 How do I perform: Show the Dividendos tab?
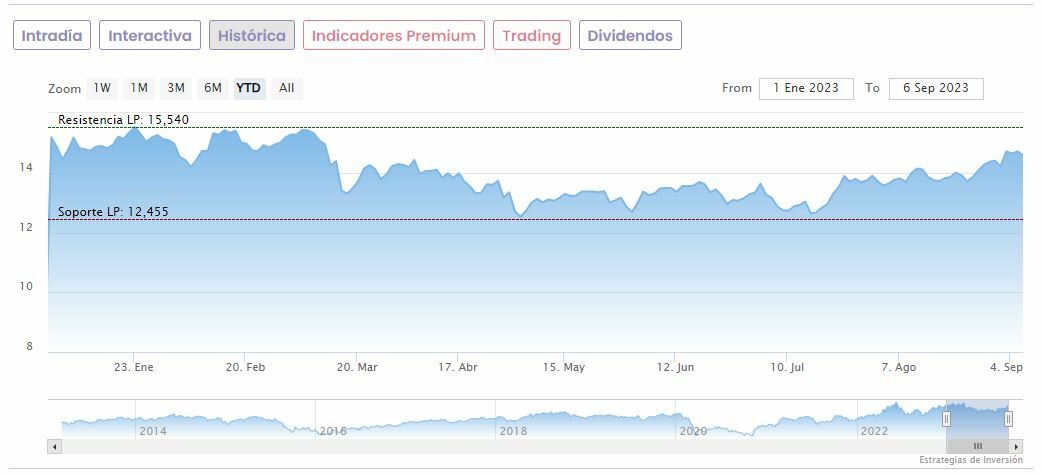[x=630, y=36]
